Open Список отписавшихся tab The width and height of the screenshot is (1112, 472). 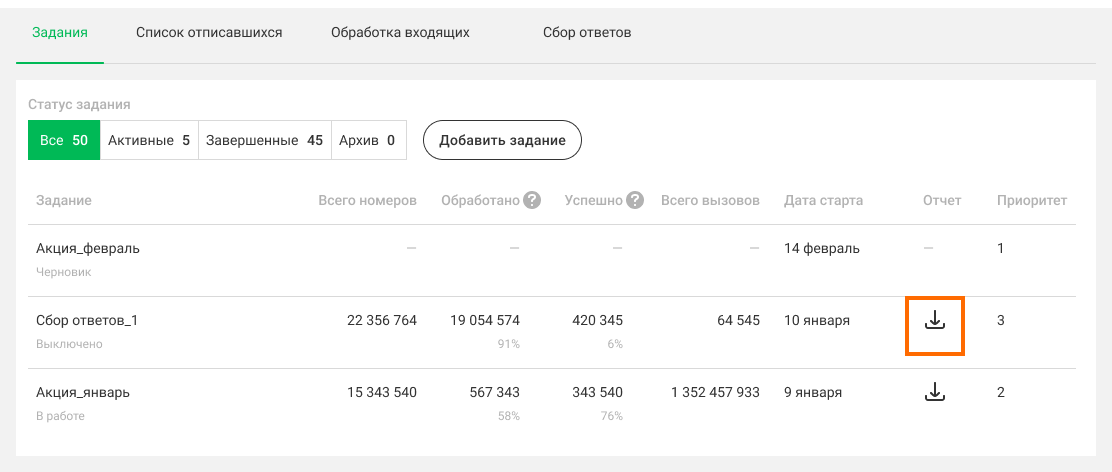coord(209,33)
